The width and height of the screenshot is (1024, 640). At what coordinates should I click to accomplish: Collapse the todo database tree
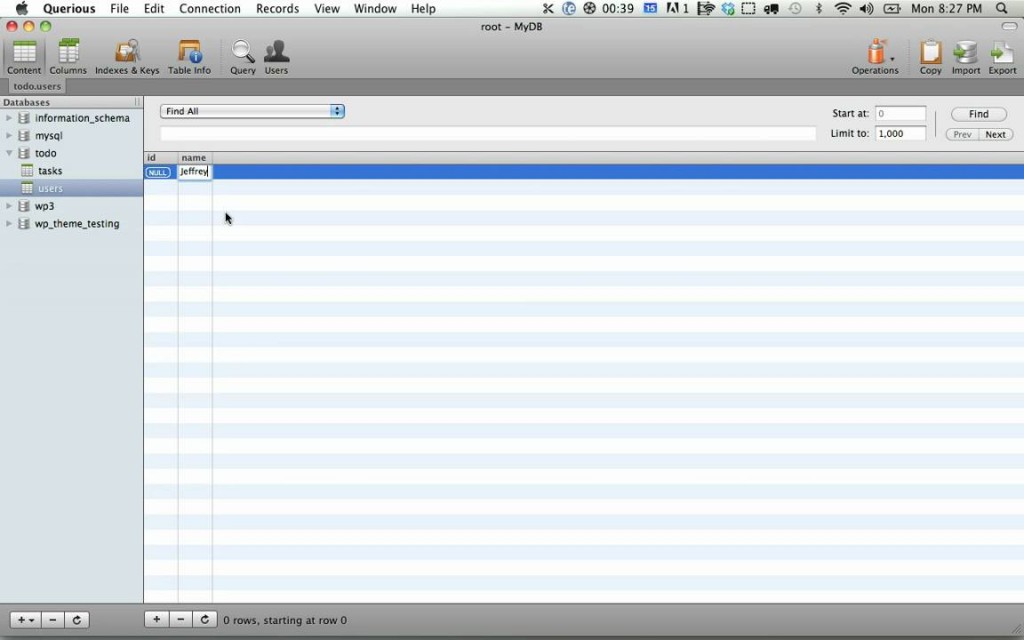tap(10, 153)
